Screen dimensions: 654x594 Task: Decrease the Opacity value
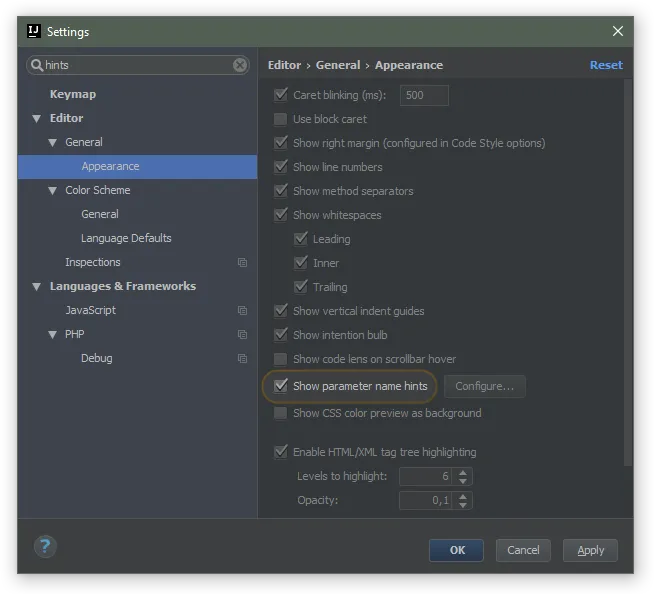463,504
